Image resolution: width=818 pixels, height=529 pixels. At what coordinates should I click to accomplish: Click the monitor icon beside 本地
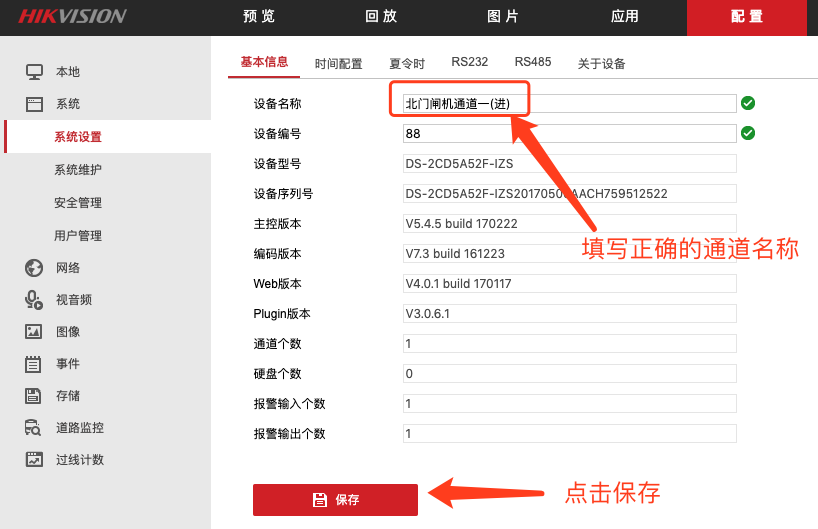(x=34, y=72)
